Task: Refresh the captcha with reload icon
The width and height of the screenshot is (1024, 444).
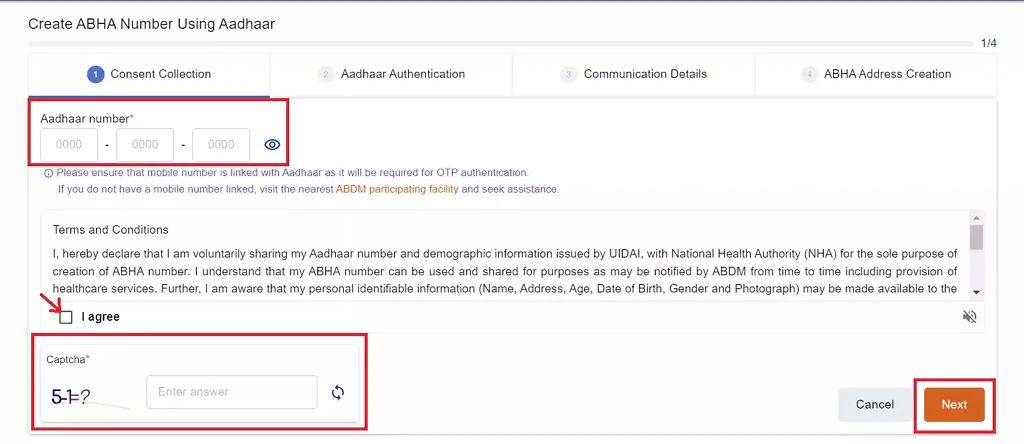Action: point(338,392)
